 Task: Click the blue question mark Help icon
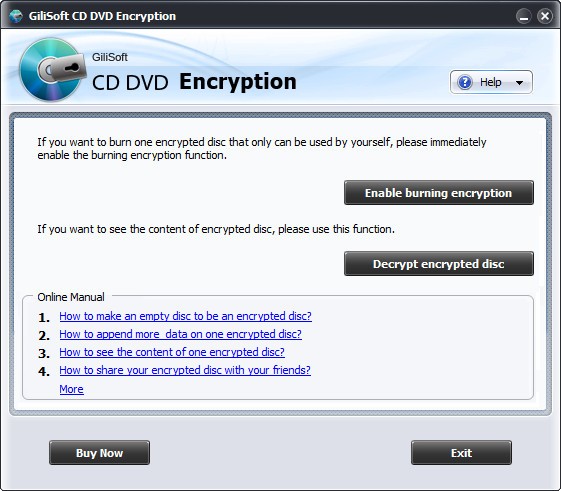tap(465, 82)
